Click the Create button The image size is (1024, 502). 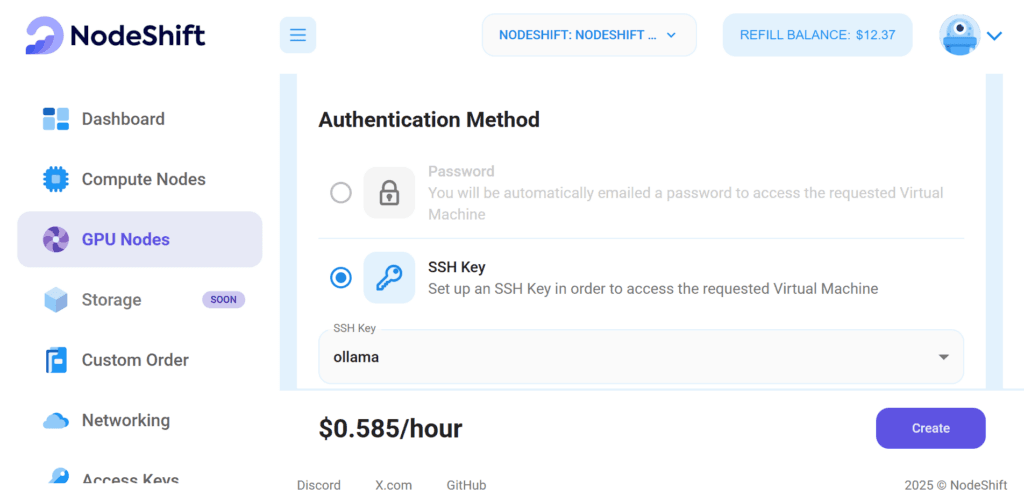point(931,428)
